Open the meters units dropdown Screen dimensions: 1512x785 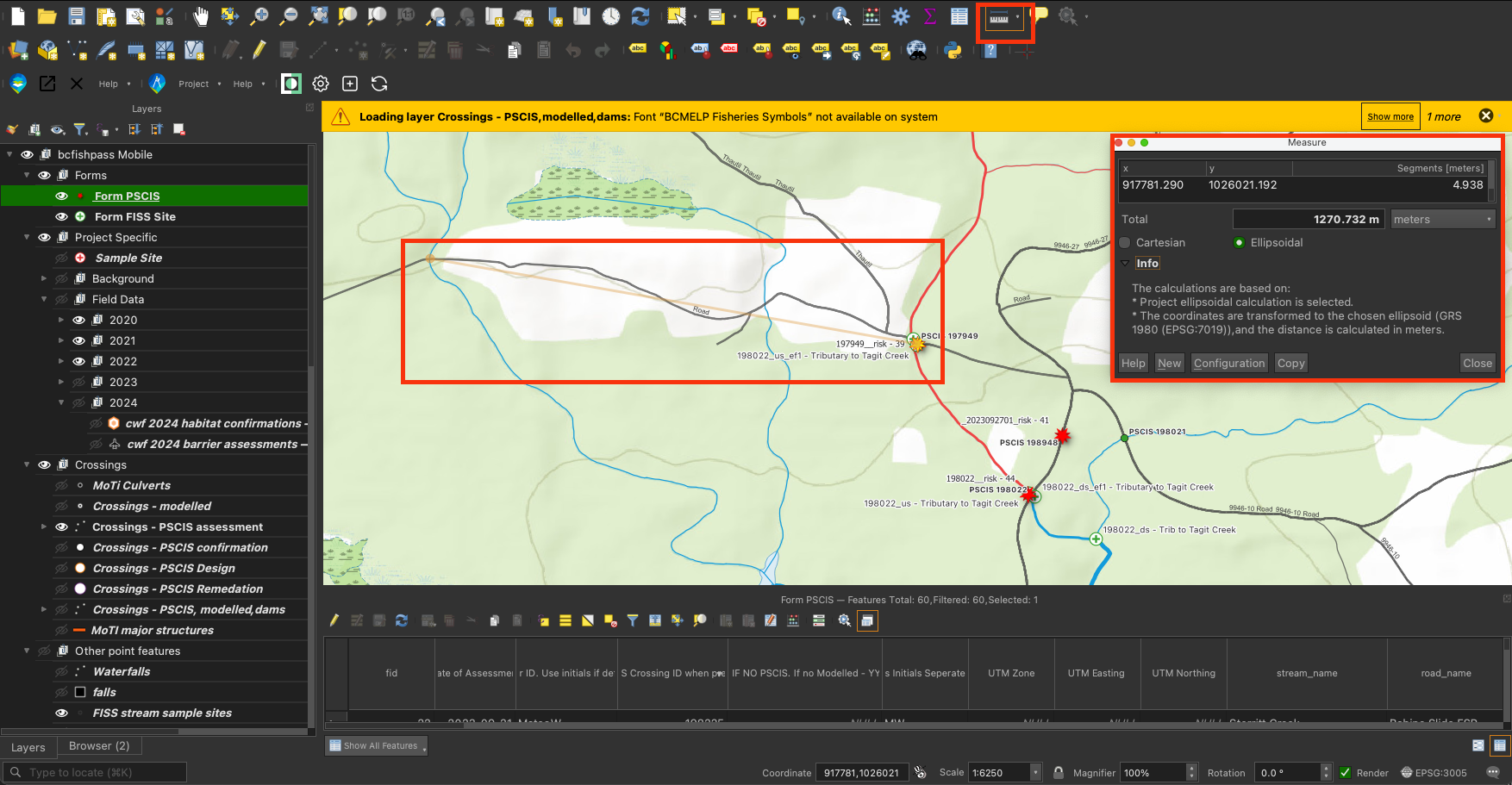tap(1442, 219)
